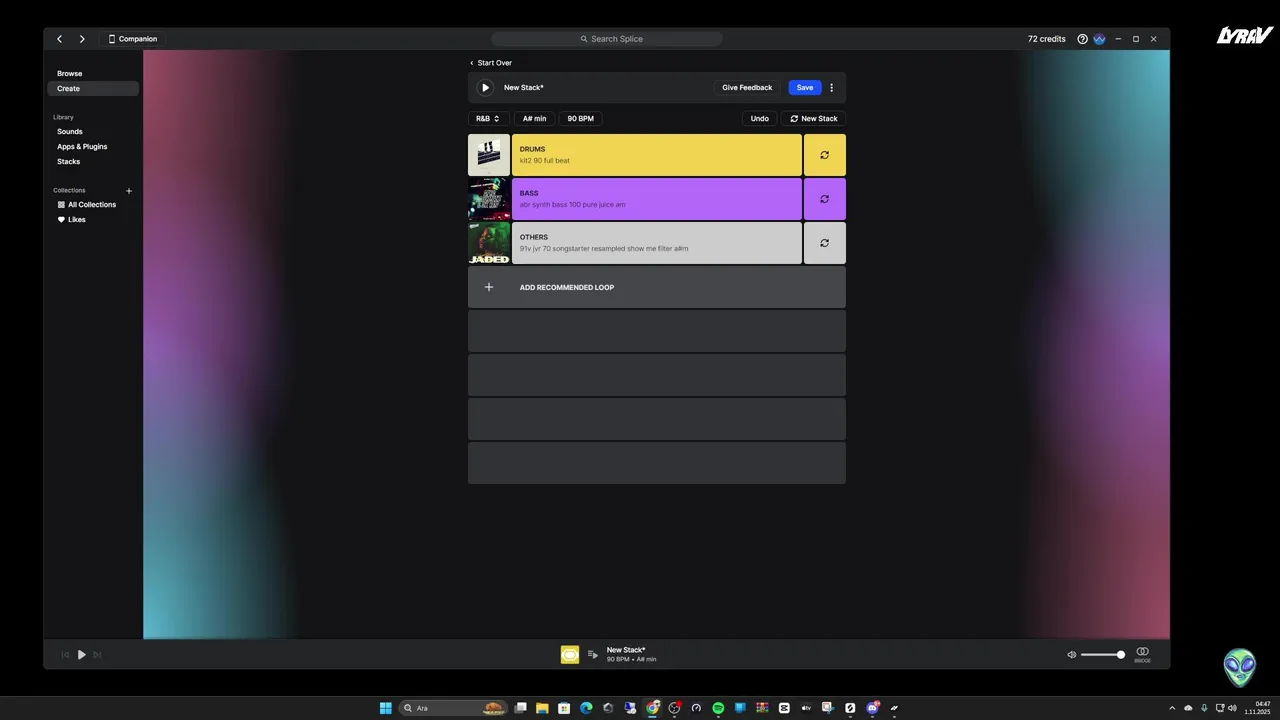This screenshot has width=1280, height=720.
Task: Click Give Feedback button
Action: pos(747,88)
